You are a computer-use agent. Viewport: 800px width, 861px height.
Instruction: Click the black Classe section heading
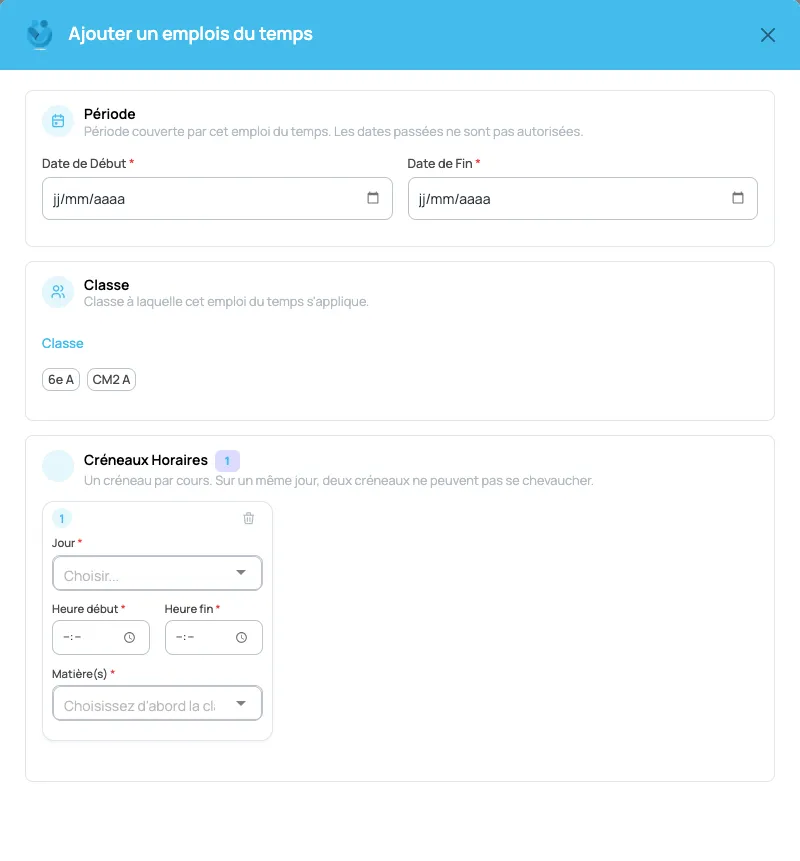(107, 285)
